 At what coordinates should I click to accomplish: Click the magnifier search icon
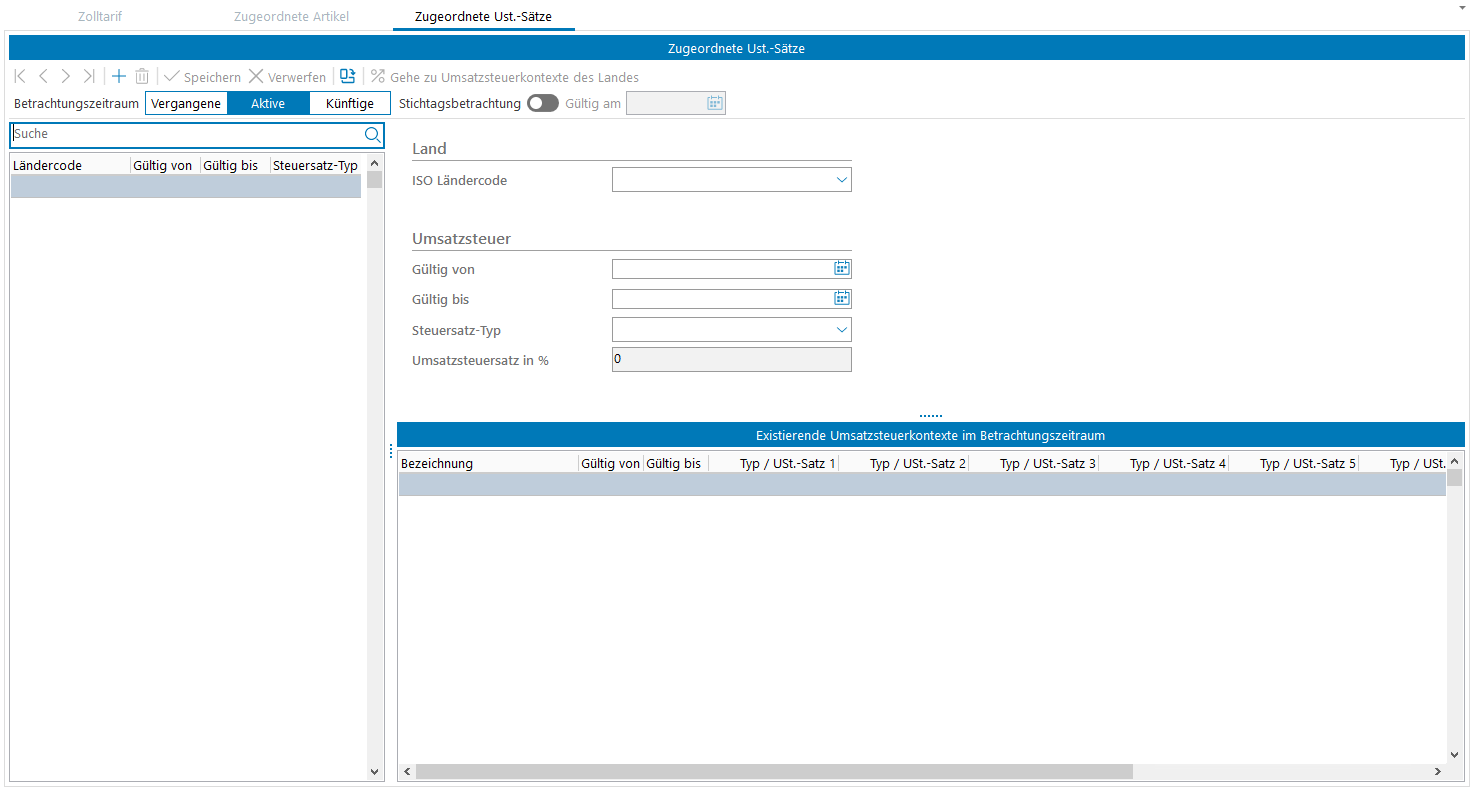pyautogui.click(x=372, y=135)
